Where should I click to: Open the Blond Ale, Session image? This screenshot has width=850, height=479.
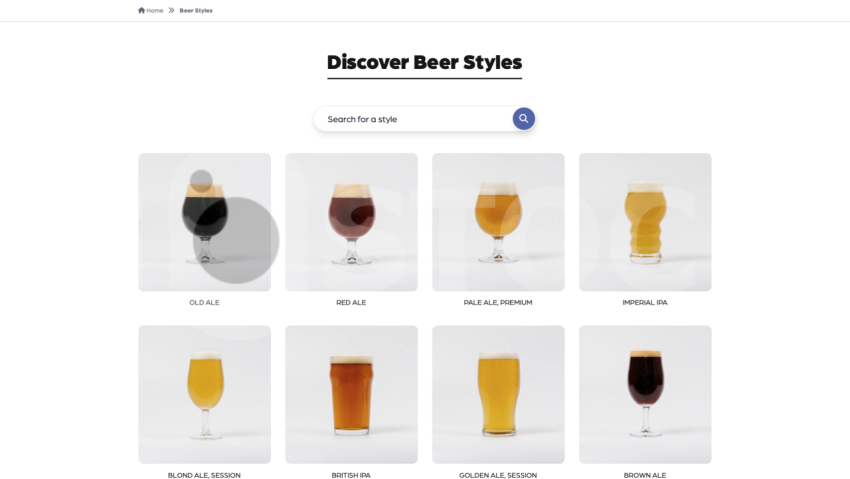pos(204,394)
